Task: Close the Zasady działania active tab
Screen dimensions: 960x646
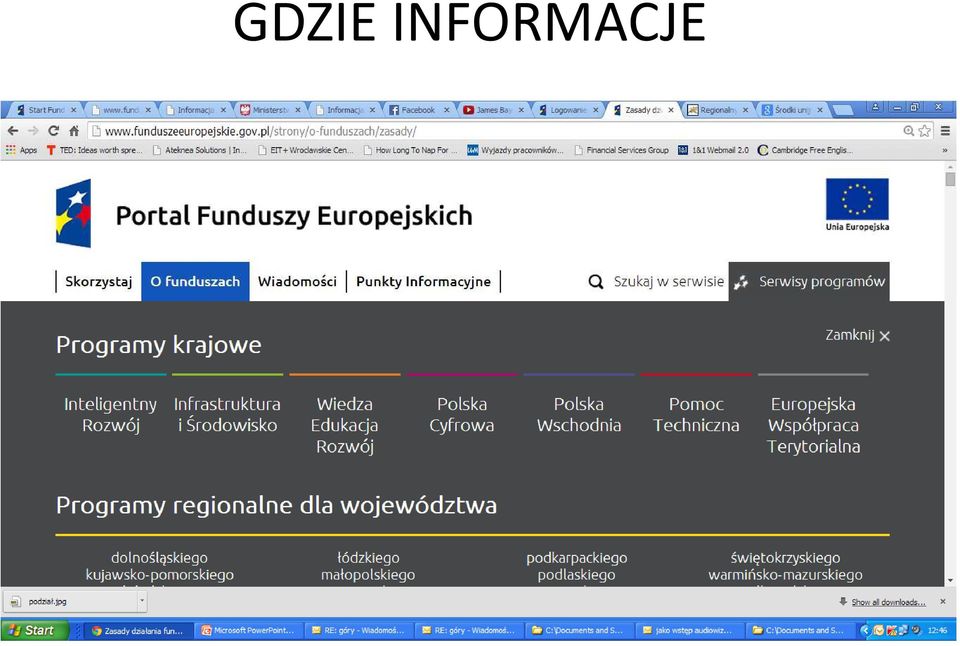Action: (671, 110)
